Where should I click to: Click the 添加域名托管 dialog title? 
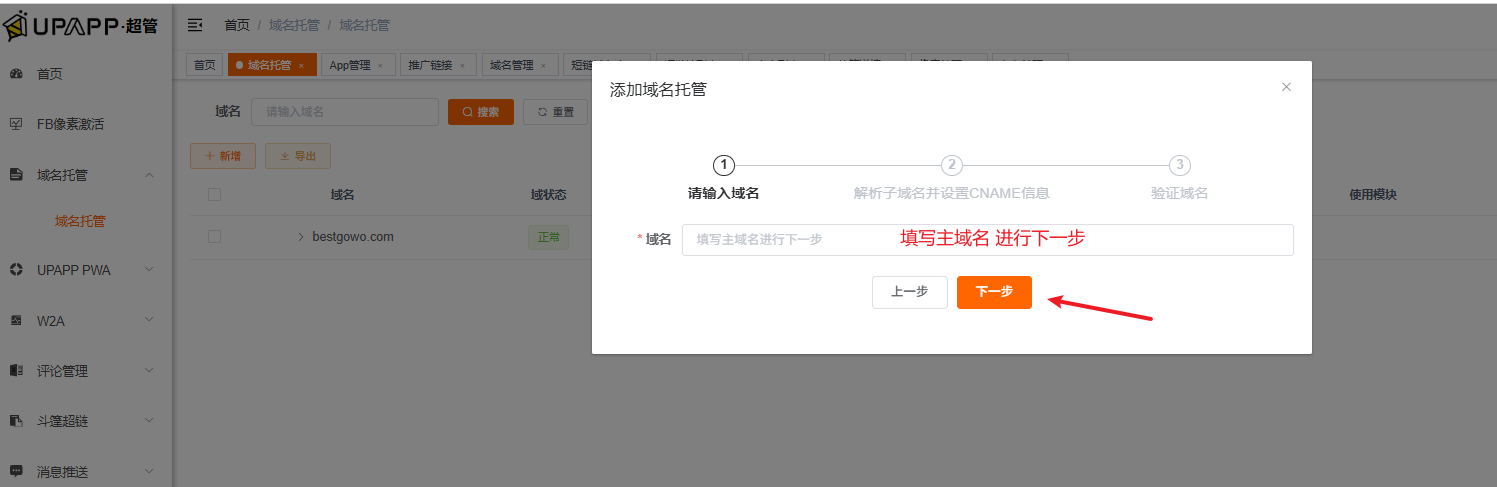point(658,90)
